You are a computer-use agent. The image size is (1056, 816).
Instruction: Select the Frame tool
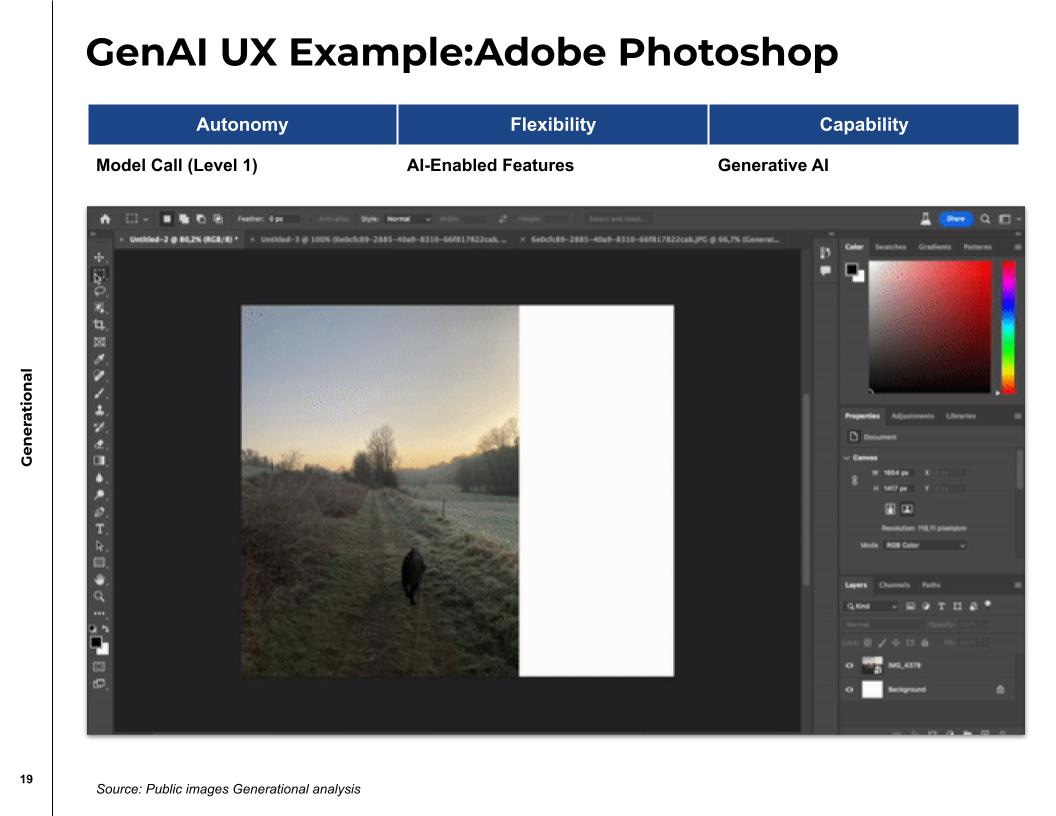coord(99,341)
